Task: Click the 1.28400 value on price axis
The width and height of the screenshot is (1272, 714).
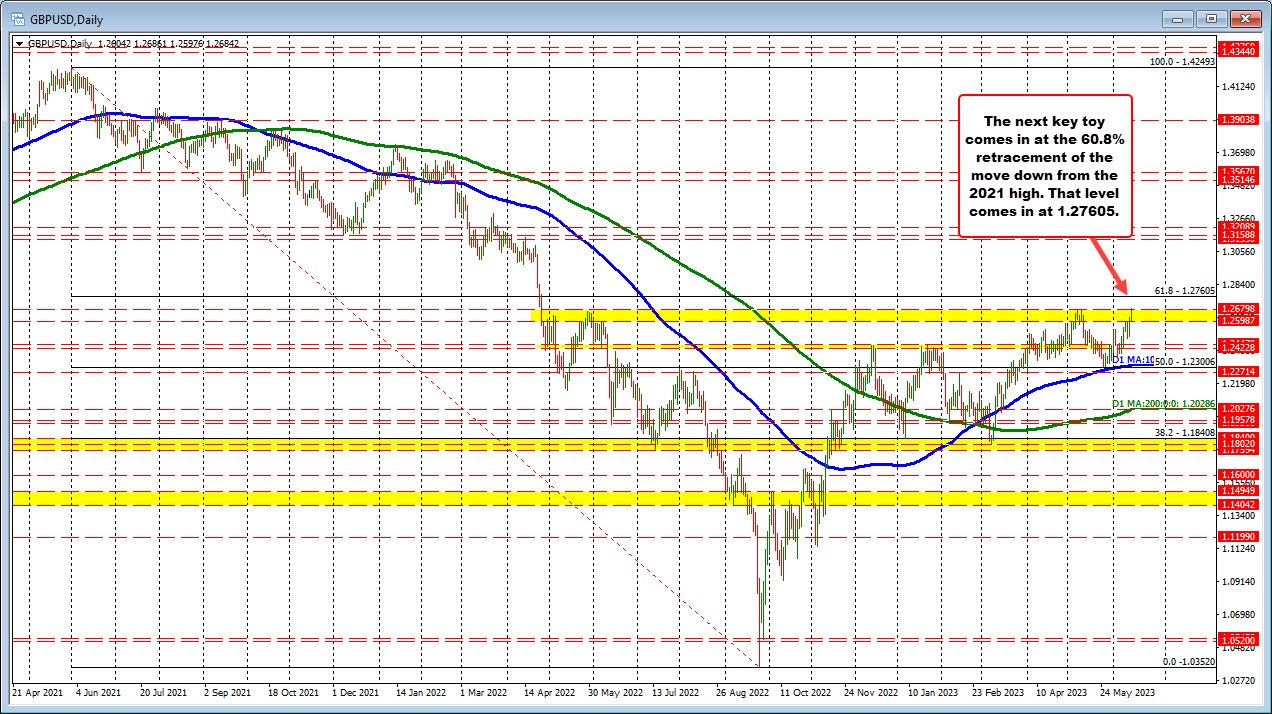Action: (x=1237, y=284)
